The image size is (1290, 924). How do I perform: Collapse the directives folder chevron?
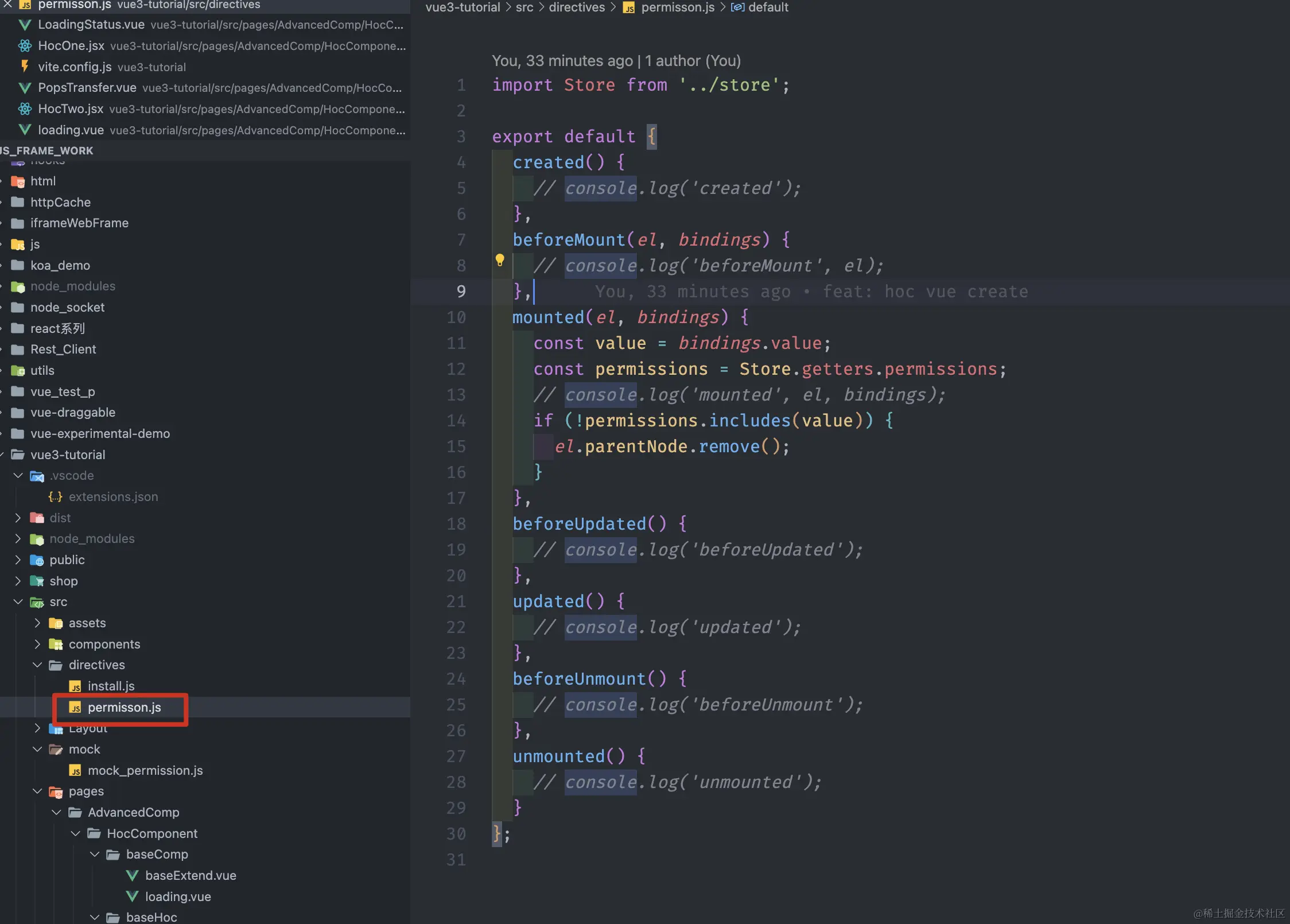37,665
